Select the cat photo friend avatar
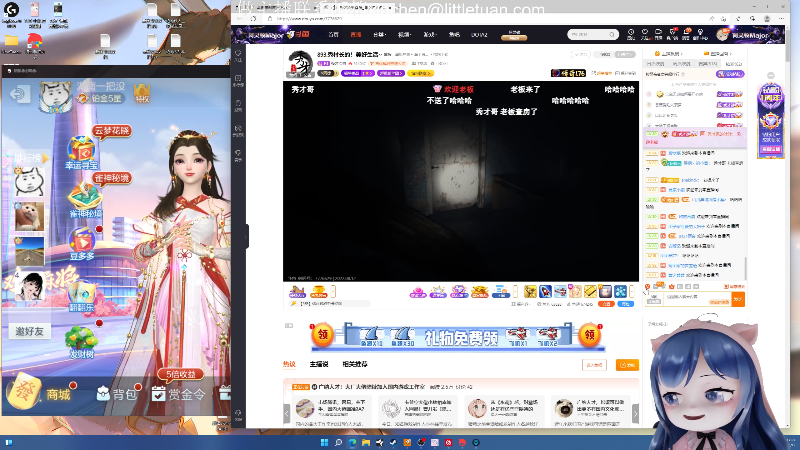The width and height of the screenshot is (800, 450). pos(30,216)
